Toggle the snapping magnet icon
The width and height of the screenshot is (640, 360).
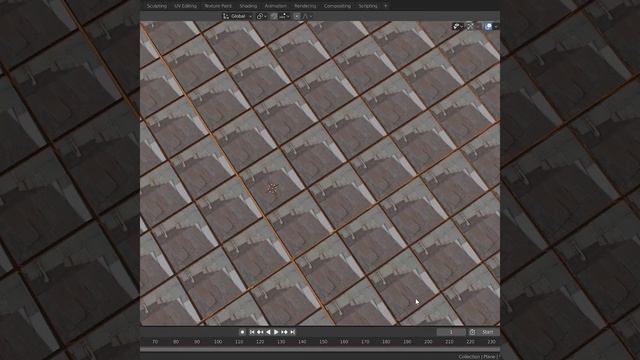click(273, 16)
